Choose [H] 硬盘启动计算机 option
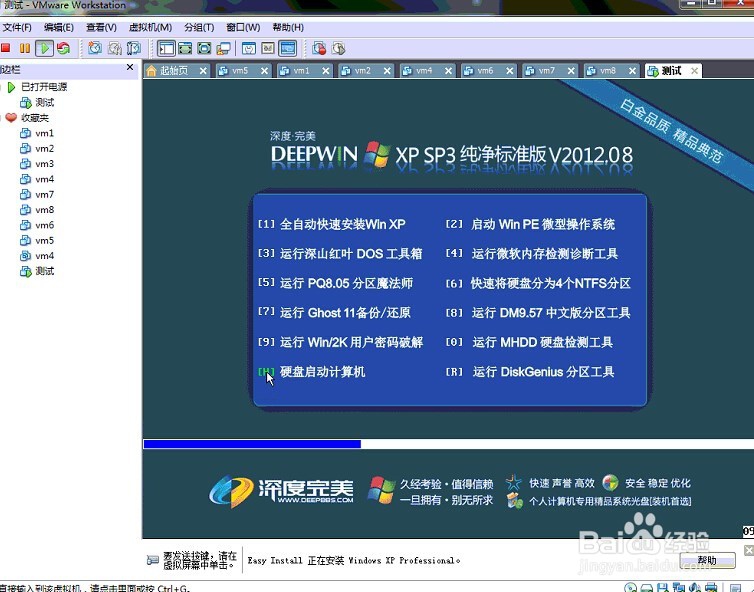This screenshot has width=754, height=592. [312, 372]
